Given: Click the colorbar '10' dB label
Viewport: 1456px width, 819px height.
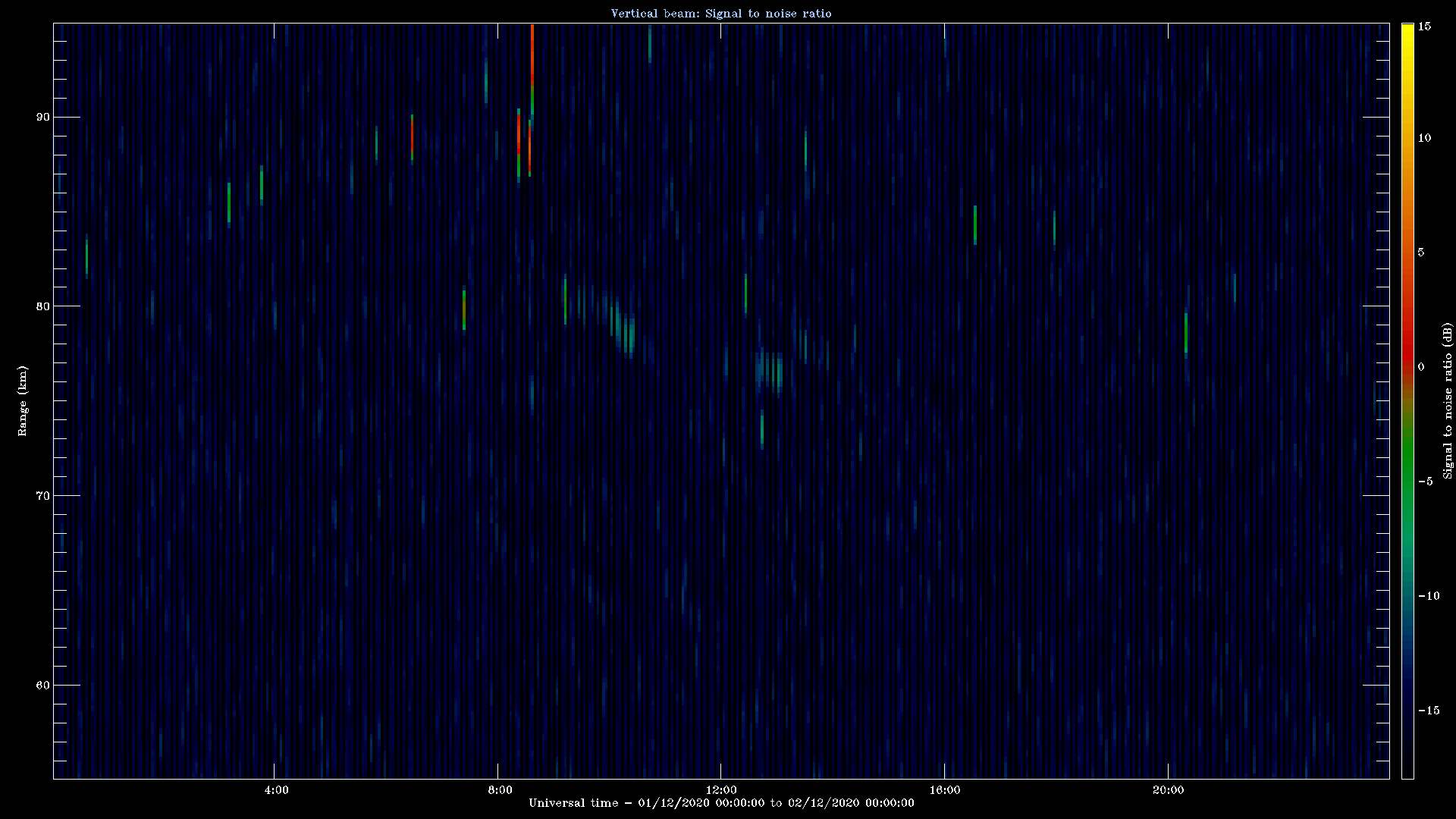Looking at the screenshot, I should click(x=1424, y=138).
